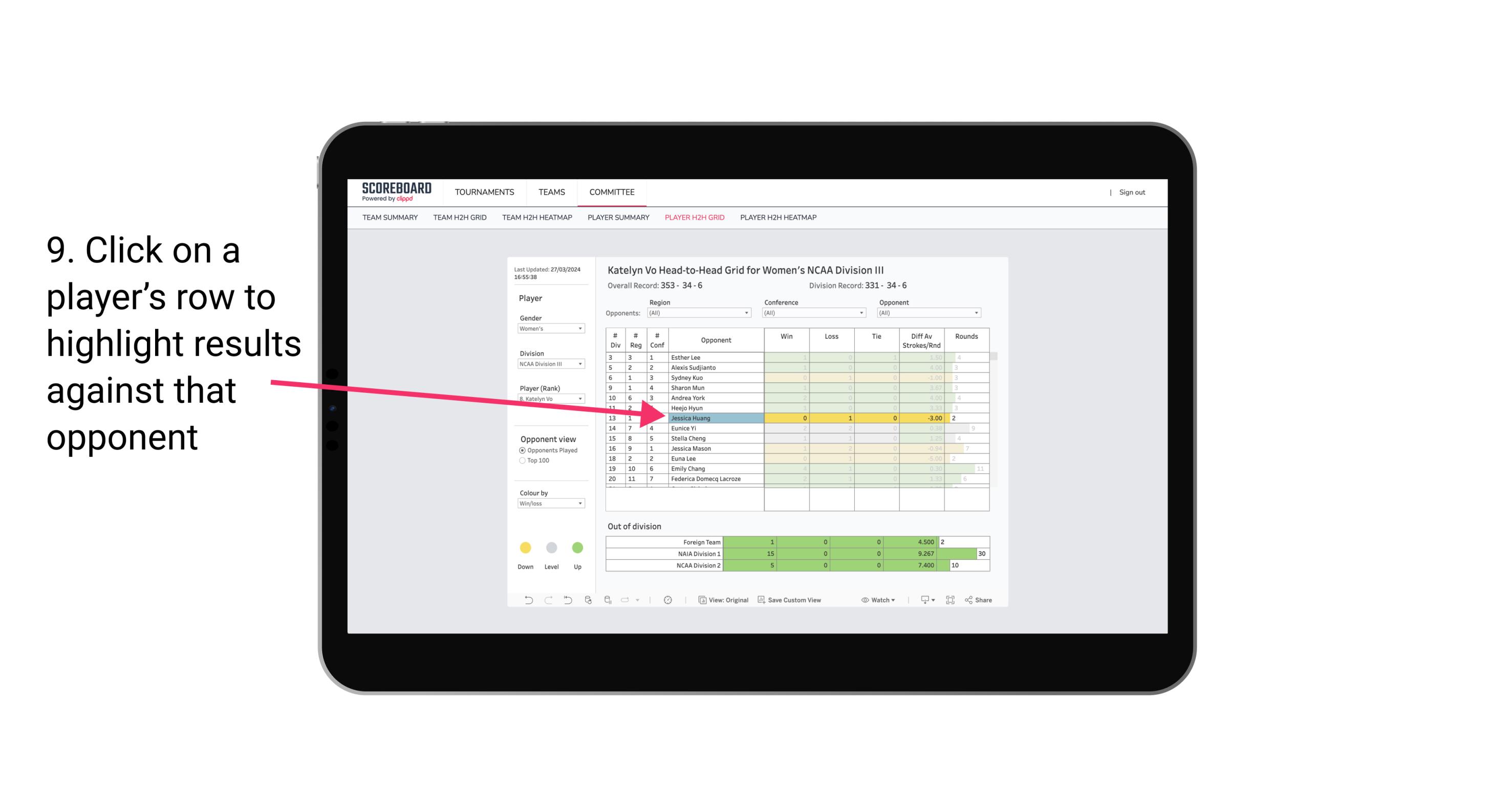The width and height of the screenshot is (1510, 812).
Task: Select the Opponents Played radio button
Action: click(x=521, y=451)
